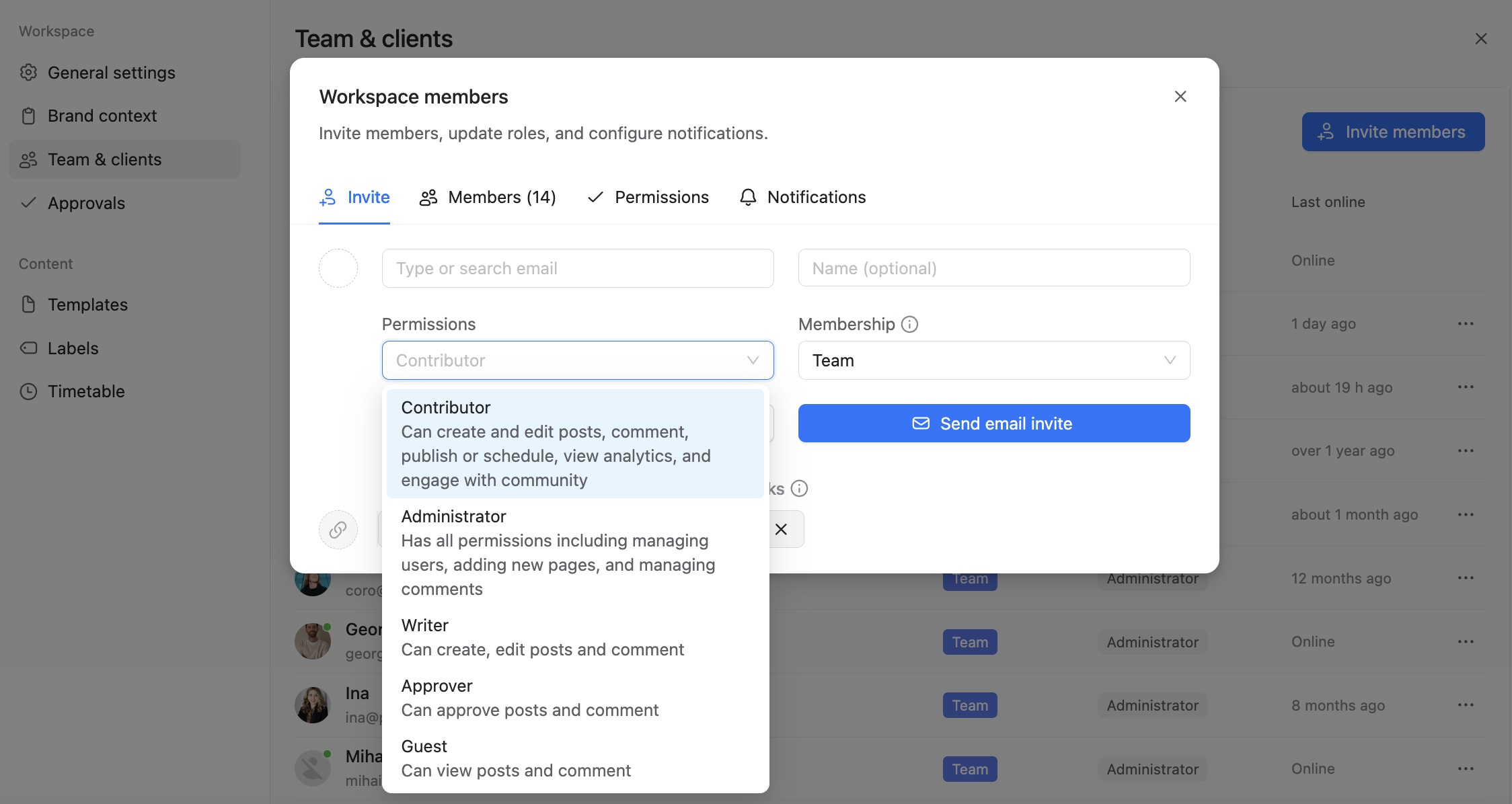Screen dimensions: 1512x804
Task: Click Ina's profile avatar
Action: pyautogui.click(x=313, y=705)
